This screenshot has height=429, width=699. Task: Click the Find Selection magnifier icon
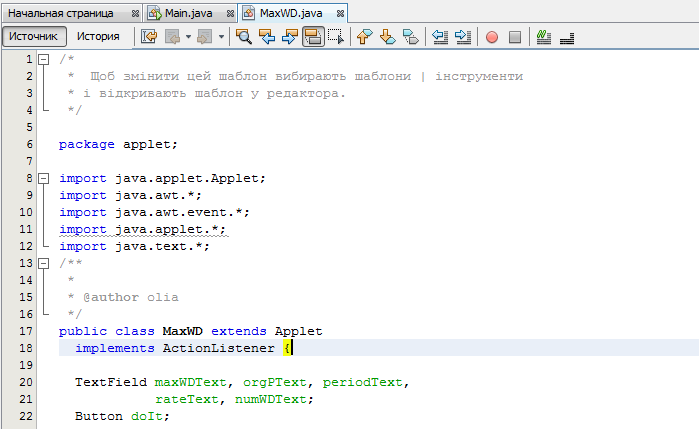(244, 37)
